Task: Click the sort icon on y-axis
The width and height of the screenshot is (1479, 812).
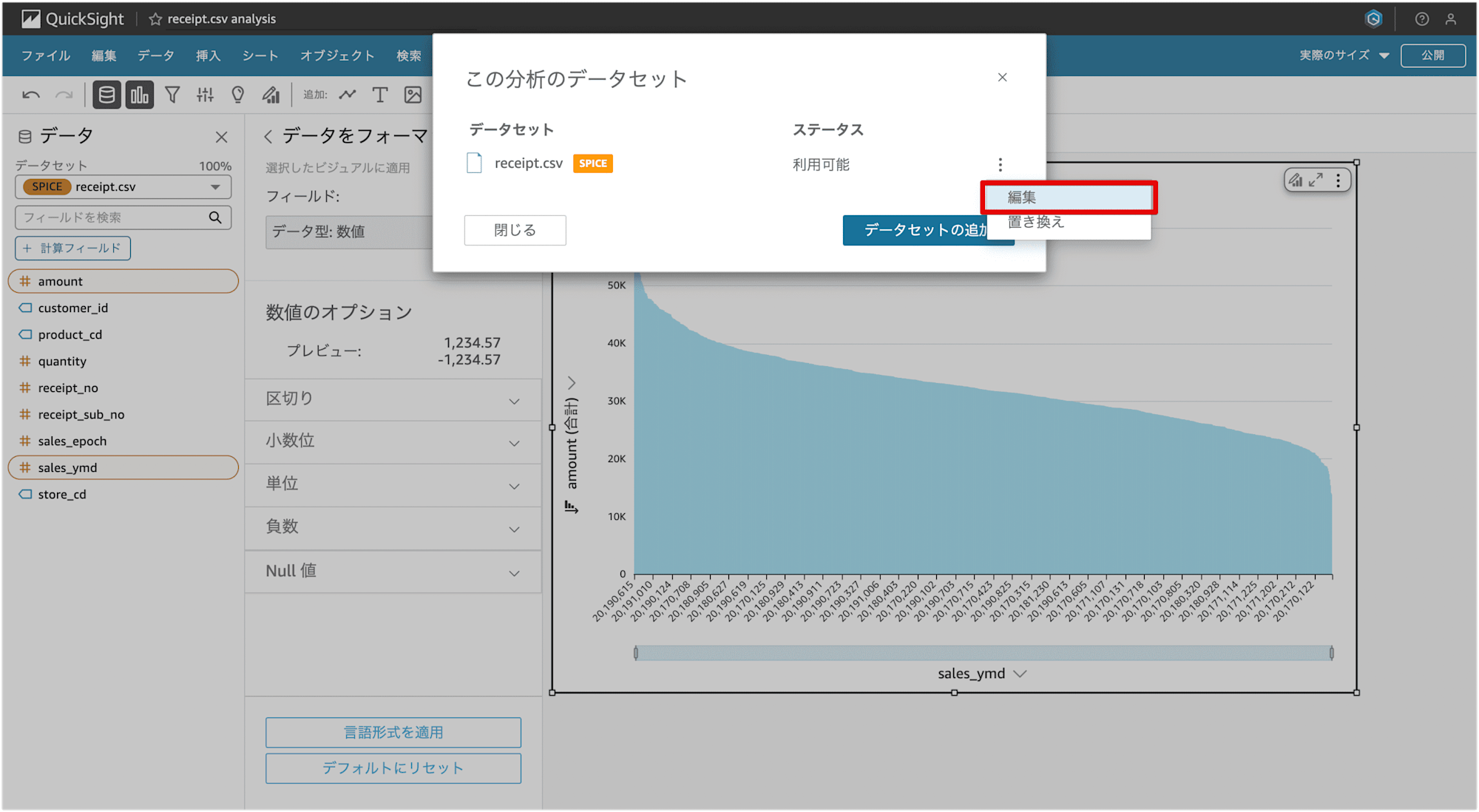Action: click(571, 507)
